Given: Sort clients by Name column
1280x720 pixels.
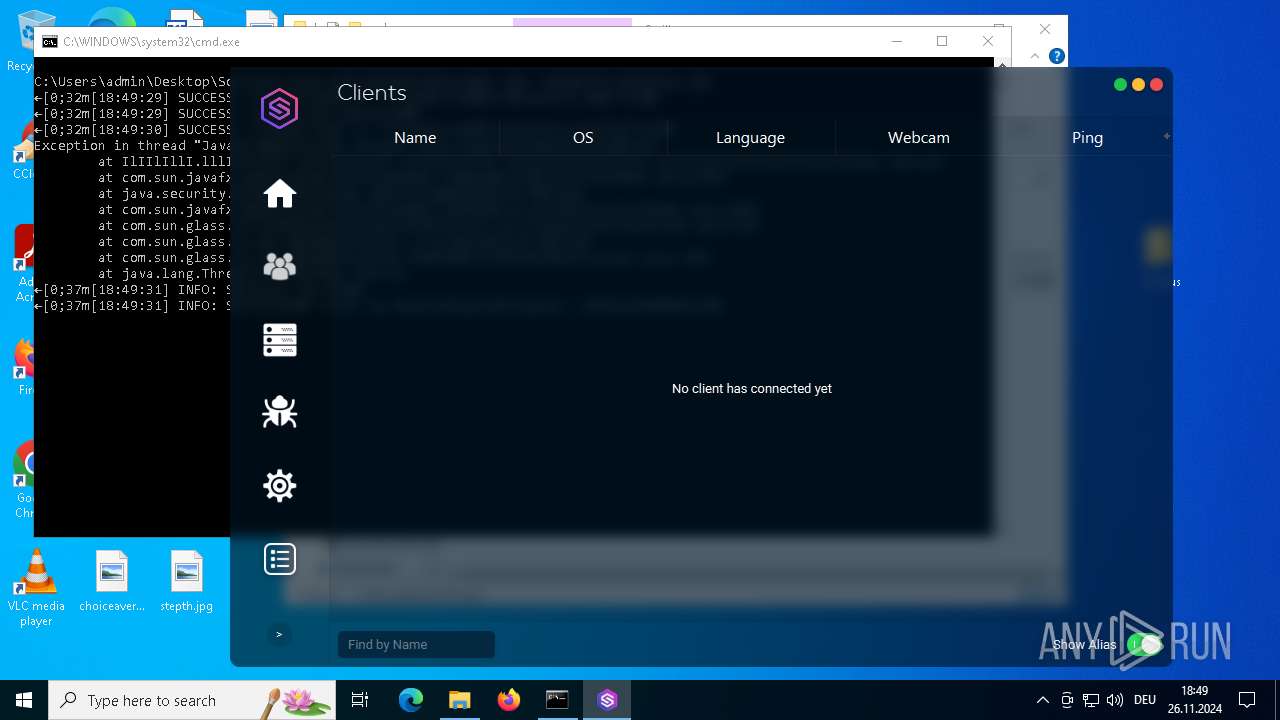Looking at the screenshot, I should coord(415,138).
